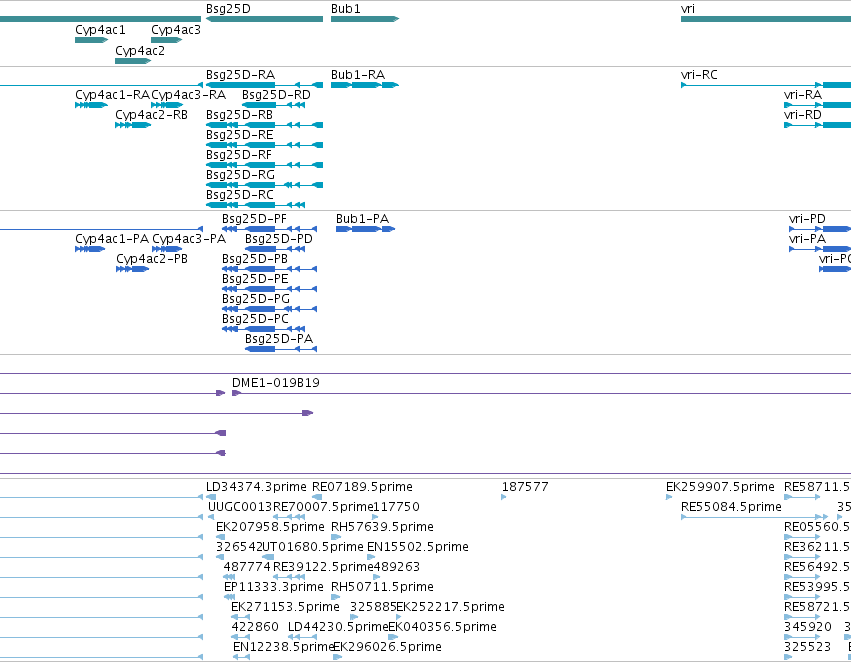Viewport: 851px width, 662px height.
Task: Select the UUGC0013 feature label
Action: 240,507
